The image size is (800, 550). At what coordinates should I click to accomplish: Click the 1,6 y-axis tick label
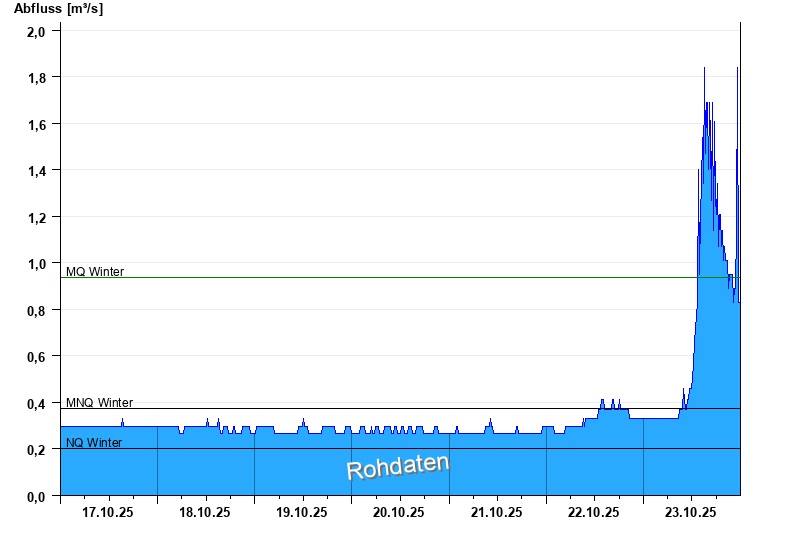(x=36, y=124)
